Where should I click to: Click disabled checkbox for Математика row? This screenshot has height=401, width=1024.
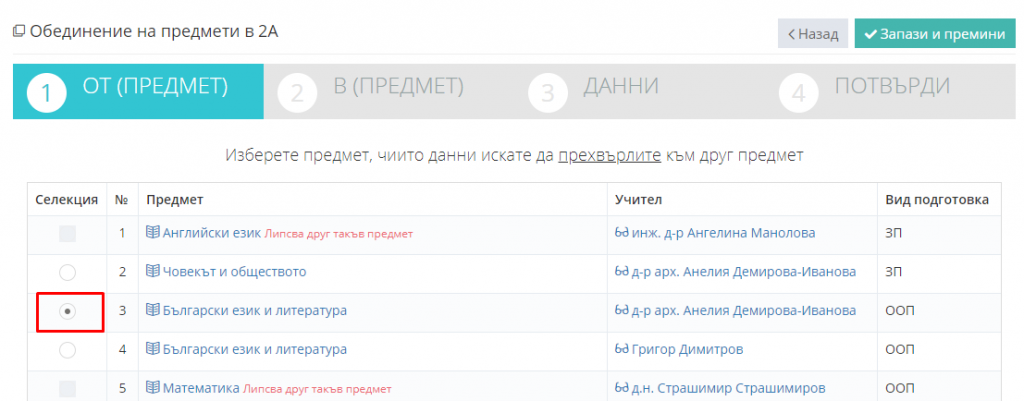click(67, 389)
